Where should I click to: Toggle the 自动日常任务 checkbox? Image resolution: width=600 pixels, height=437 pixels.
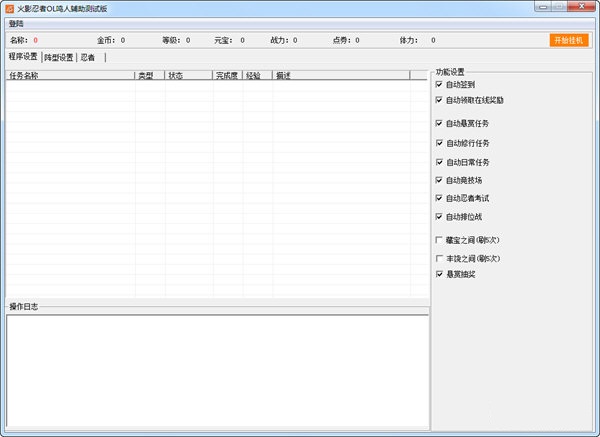(439, 162)
